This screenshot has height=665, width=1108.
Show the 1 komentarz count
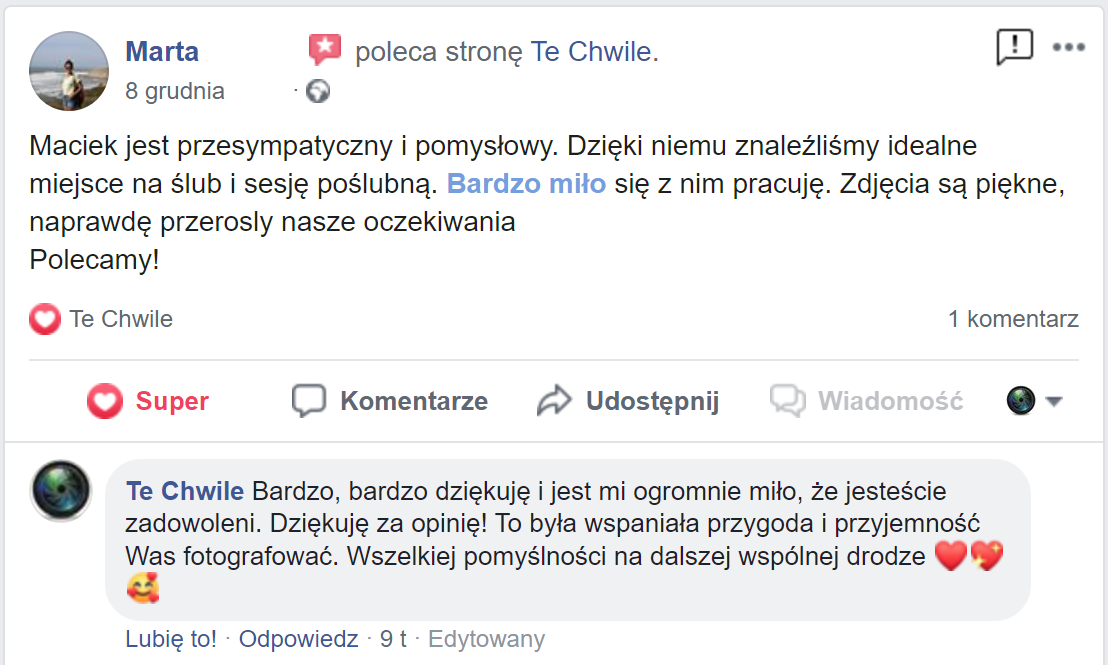(x=1013, y=320)
